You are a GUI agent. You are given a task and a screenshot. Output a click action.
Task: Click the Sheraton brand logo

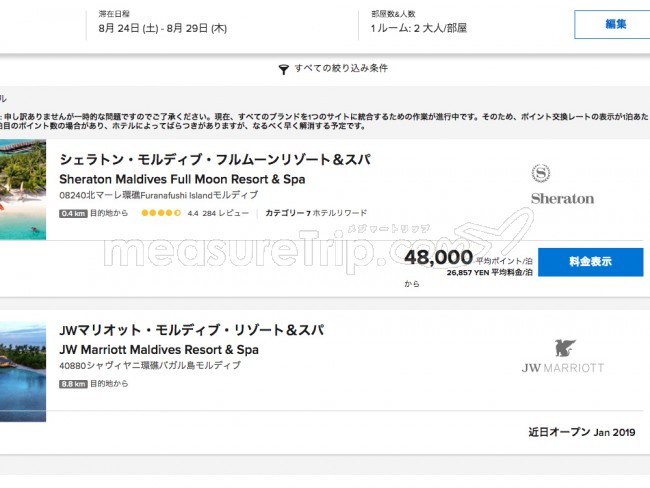click(x=562, y=184)
